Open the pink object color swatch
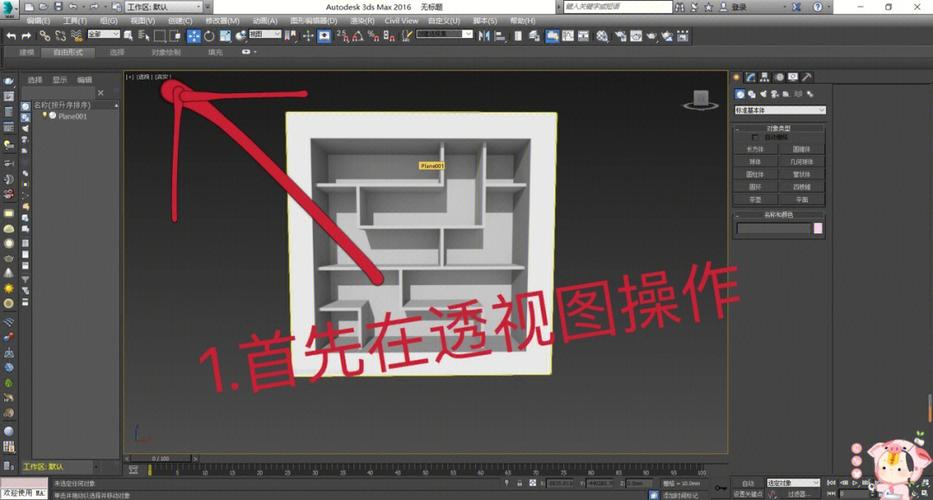The image size is (933, 500). [818, 229]
